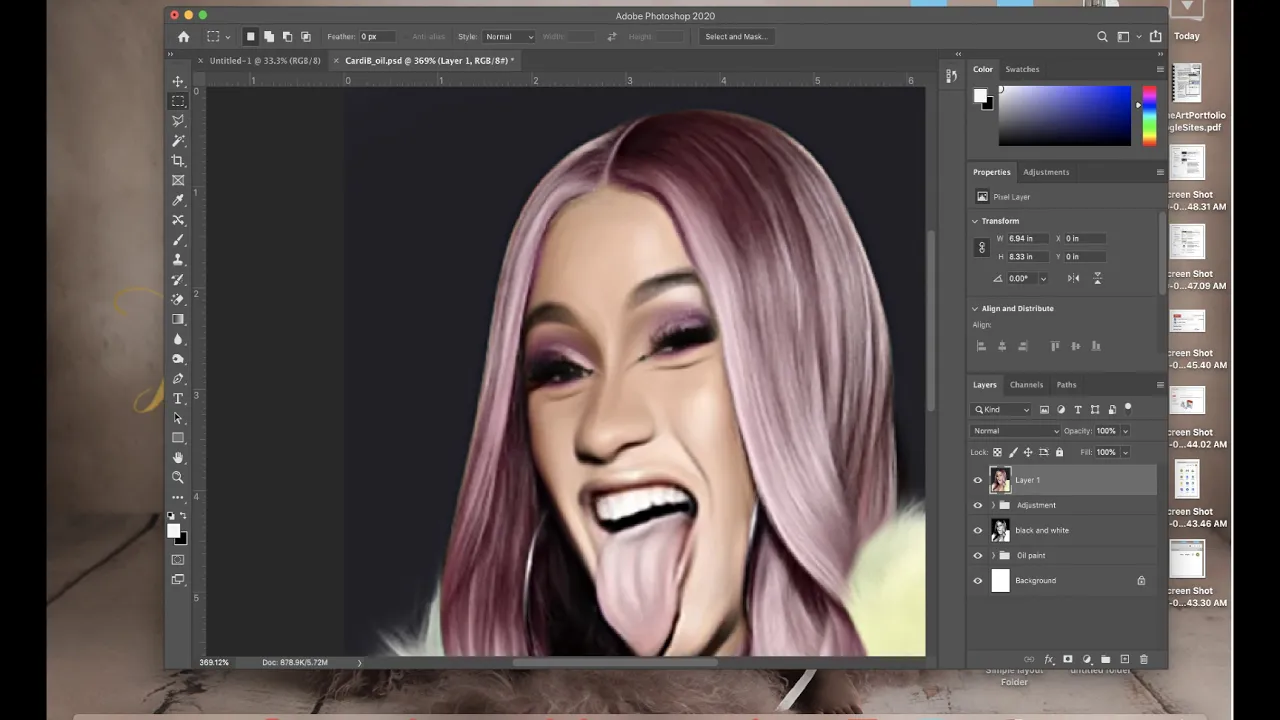Select the Zoom tool
The width and height of the screenshot is (1280, 720).
click(178, 477)
